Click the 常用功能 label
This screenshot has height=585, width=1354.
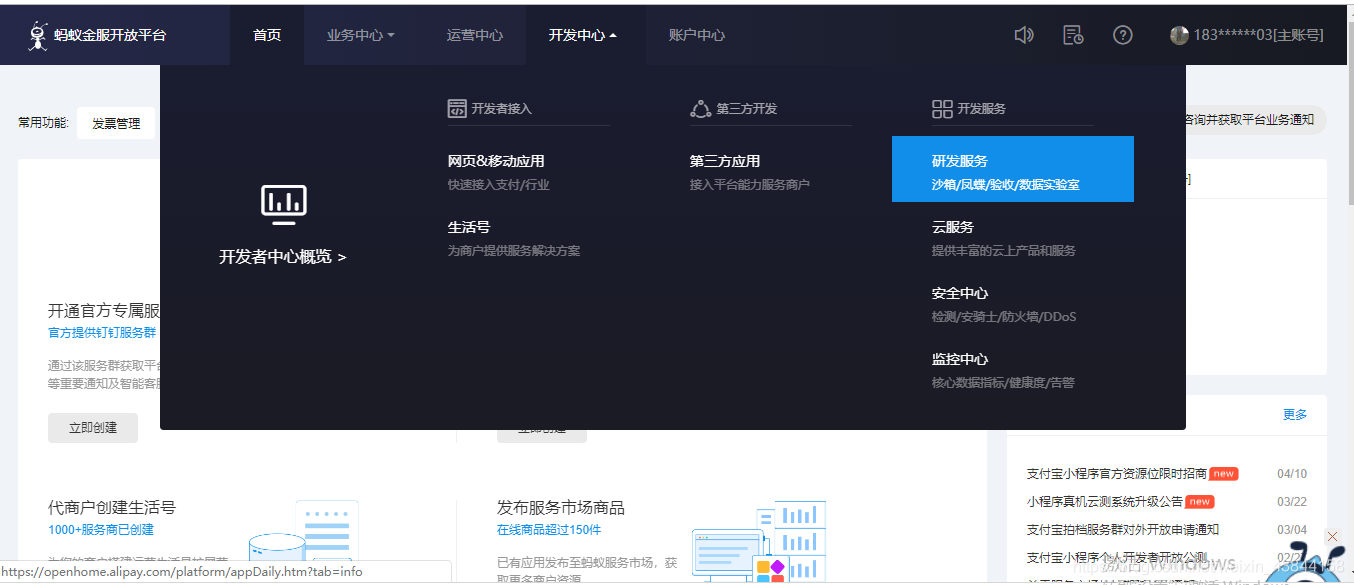click(43, 123)
